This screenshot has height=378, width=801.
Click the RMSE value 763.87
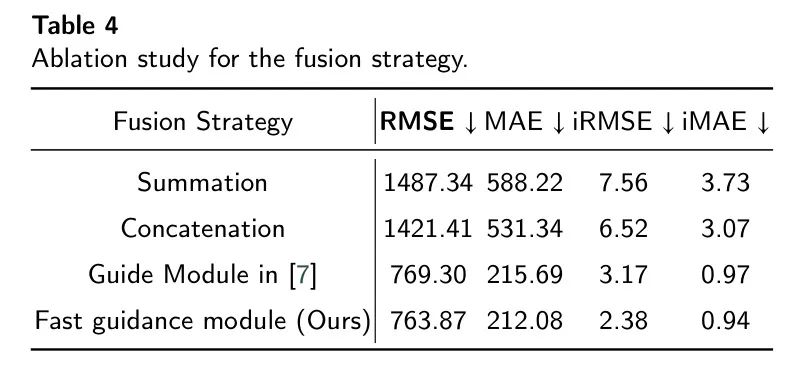428,321
